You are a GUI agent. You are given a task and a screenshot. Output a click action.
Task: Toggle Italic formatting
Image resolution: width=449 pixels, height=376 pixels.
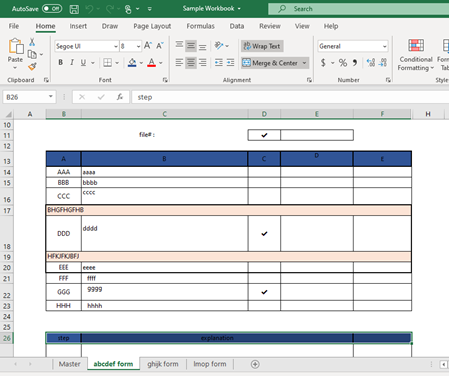(72, 62)
